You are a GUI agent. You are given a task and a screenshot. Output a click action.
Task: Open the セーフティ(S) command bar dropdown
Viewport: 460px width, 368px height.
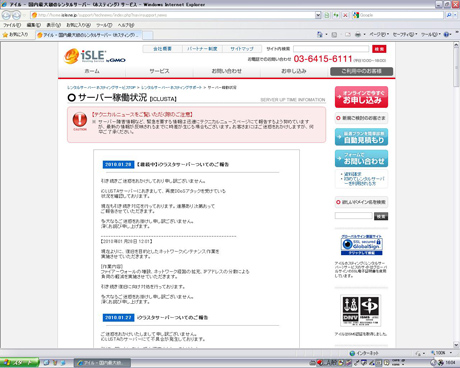[x=405, y=34]
